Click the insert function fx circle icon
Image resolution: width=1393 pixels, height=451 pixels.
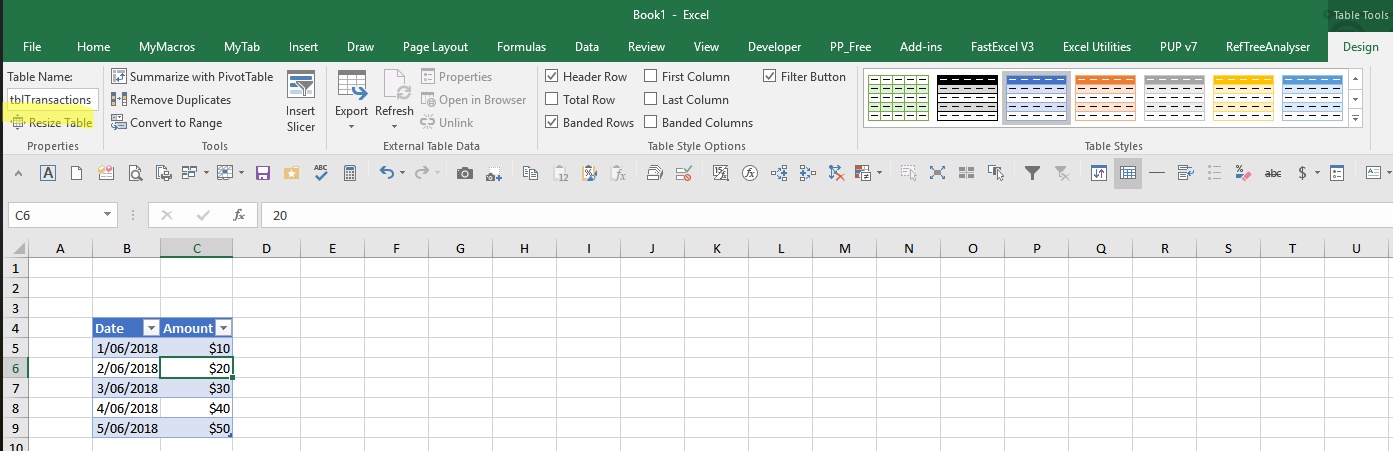click(x=750, y=173)
